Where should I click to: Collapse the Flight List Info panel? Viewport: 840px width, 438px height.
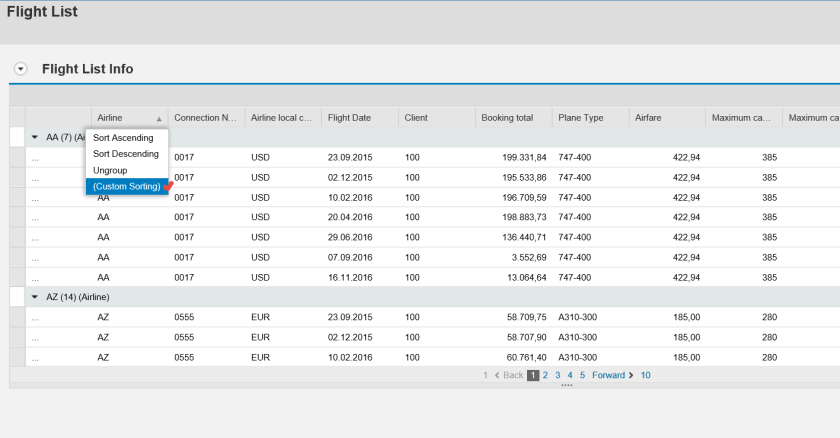click(x=20, y=69)
